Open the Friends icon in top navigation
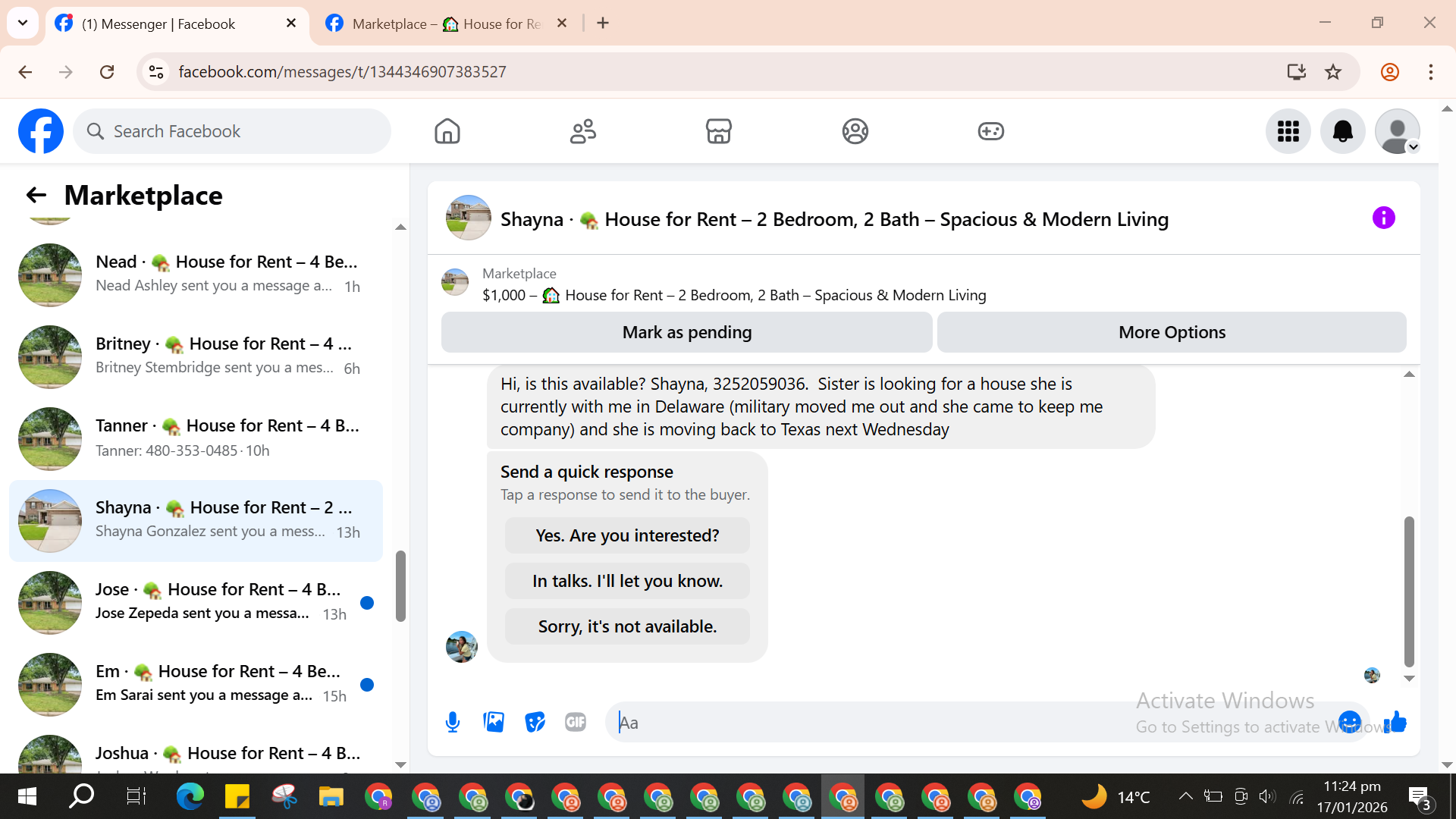Image resolution: width=1456 pixels, height=819 pixels. (582, 131)
